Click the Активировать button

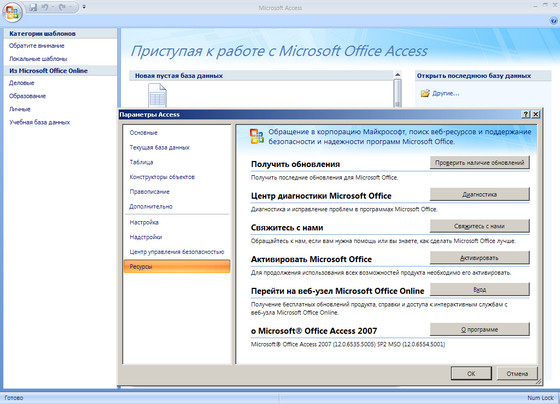(x=479, y=258)
